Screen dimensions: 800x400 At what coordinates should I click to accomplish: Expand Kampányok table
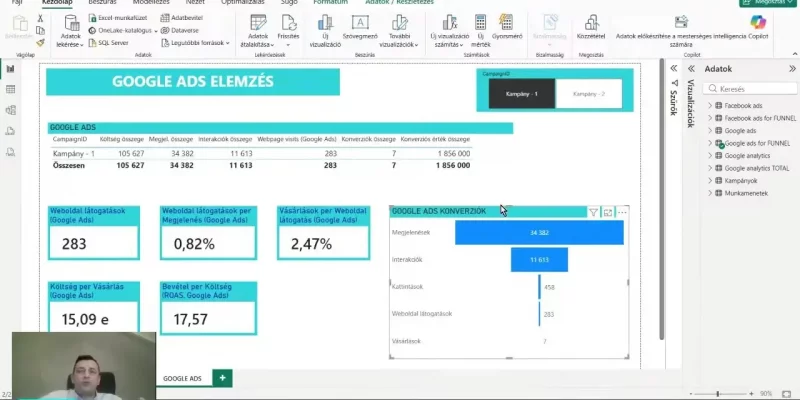tap(710, 181)
